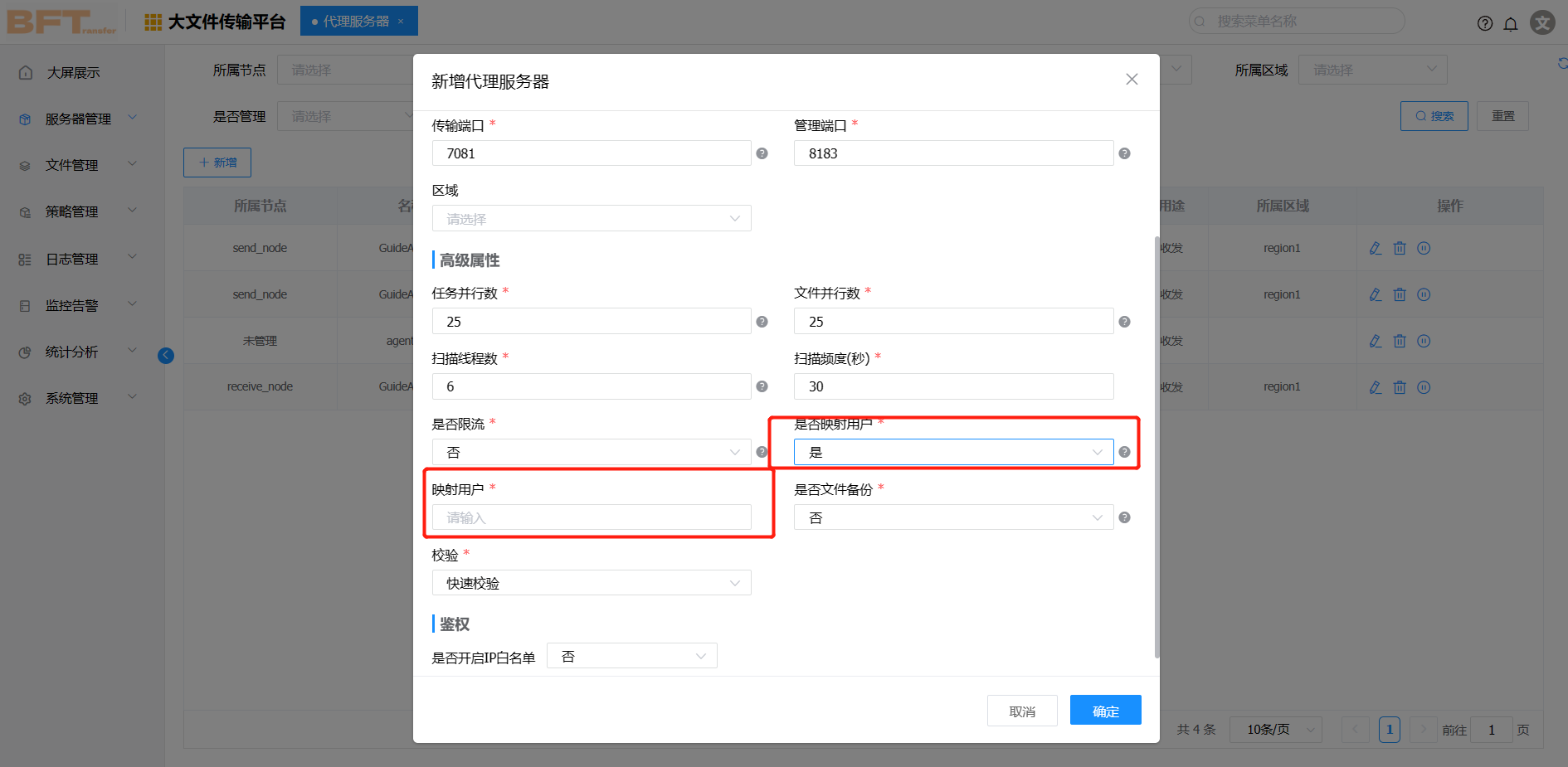Click the 映射用户 input field

point(591,517)
